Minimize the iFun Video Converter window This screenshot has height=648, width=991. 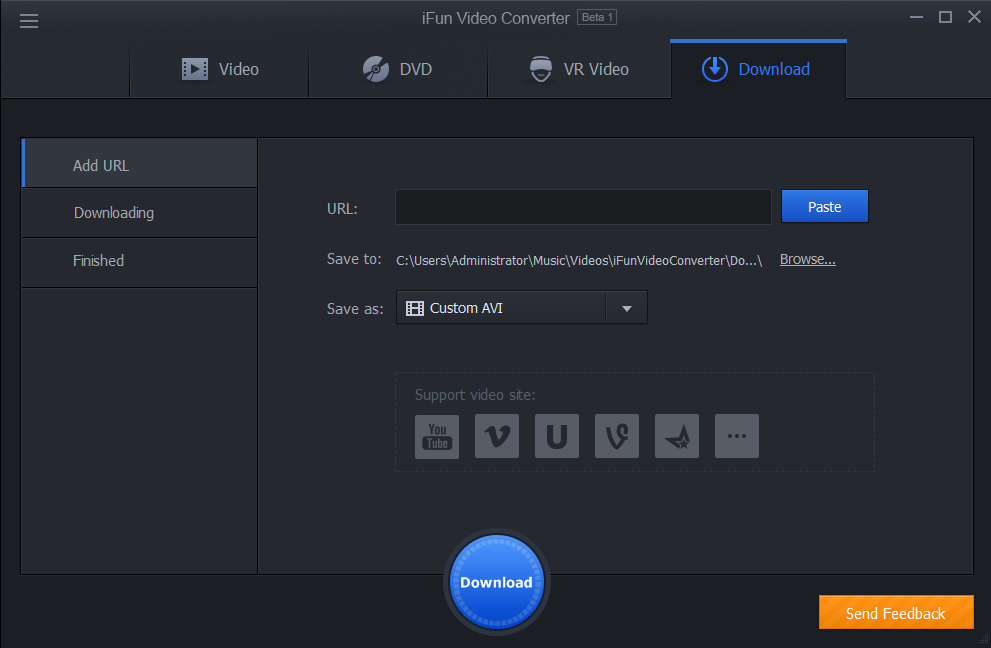click(x=916, y=17)
